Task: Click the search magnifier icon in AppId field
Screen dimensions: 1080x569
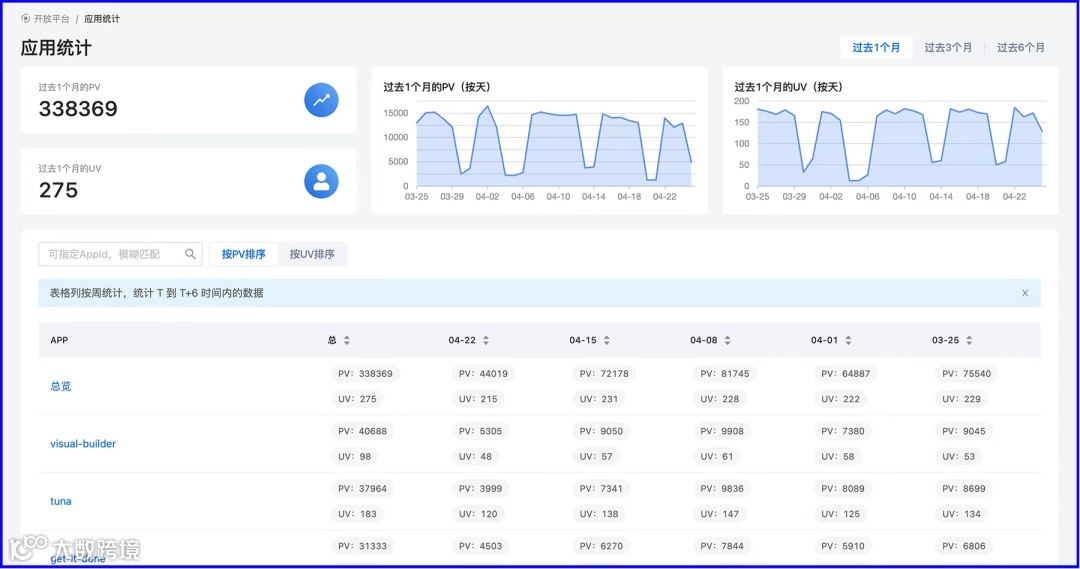Action: click(190, 254)
